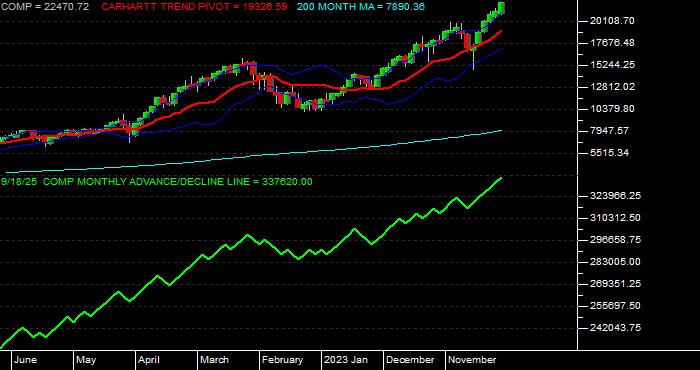Click the 17676.48 price axis value
This screenshot has height=370, width=700.
click(x=612, y=43)
